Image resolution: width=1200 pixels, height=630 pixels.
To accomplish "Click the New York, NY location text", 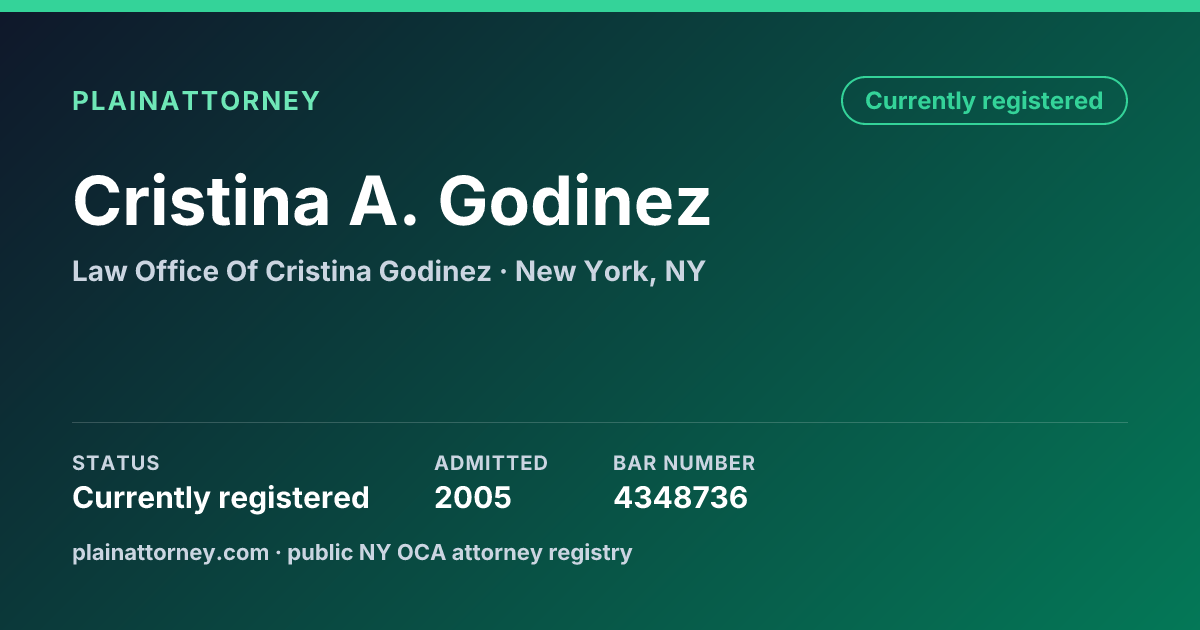I will (x=610, y=271).
